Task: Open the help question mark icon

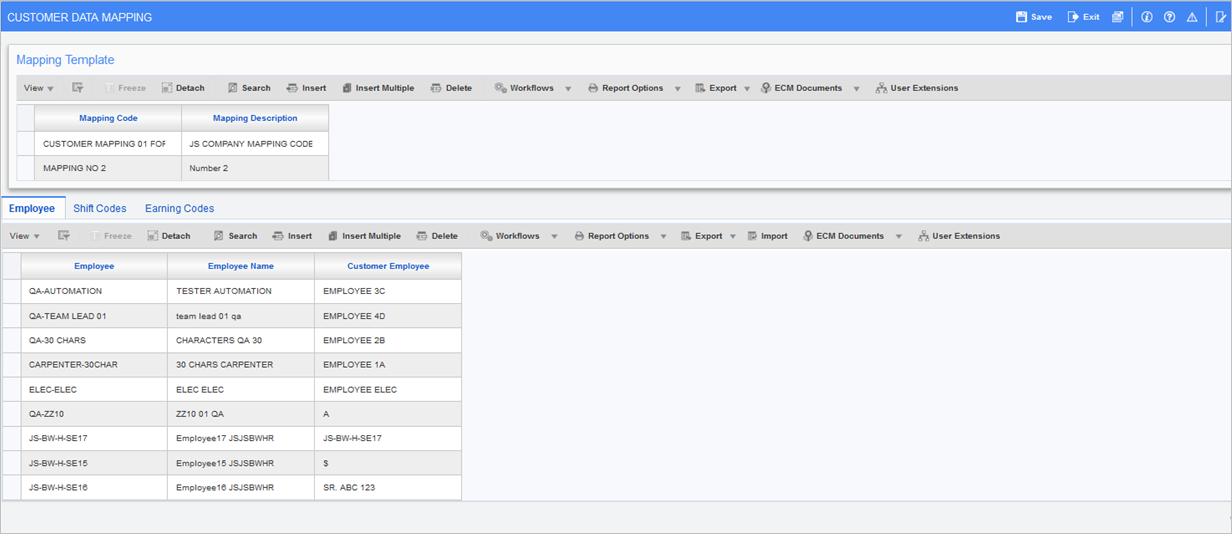Action: (x=1169, y=17)
